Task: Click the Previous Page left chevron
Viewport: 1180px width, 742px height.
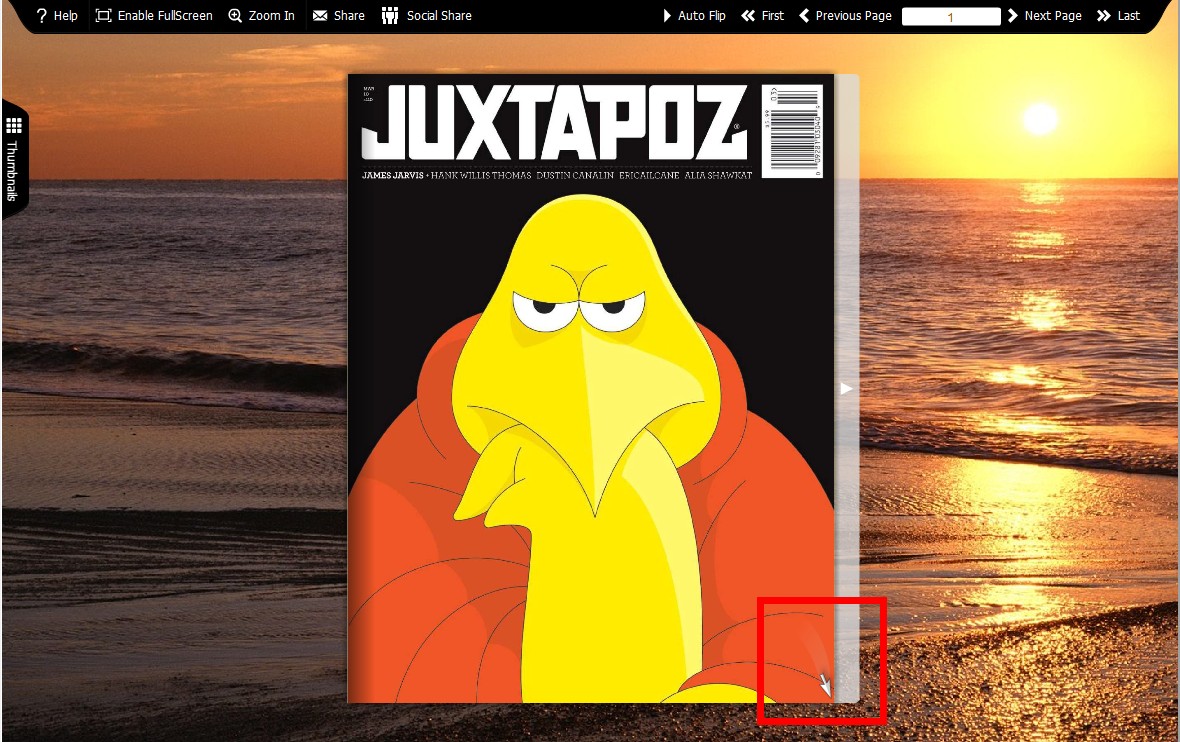Action: pos(804,16)
